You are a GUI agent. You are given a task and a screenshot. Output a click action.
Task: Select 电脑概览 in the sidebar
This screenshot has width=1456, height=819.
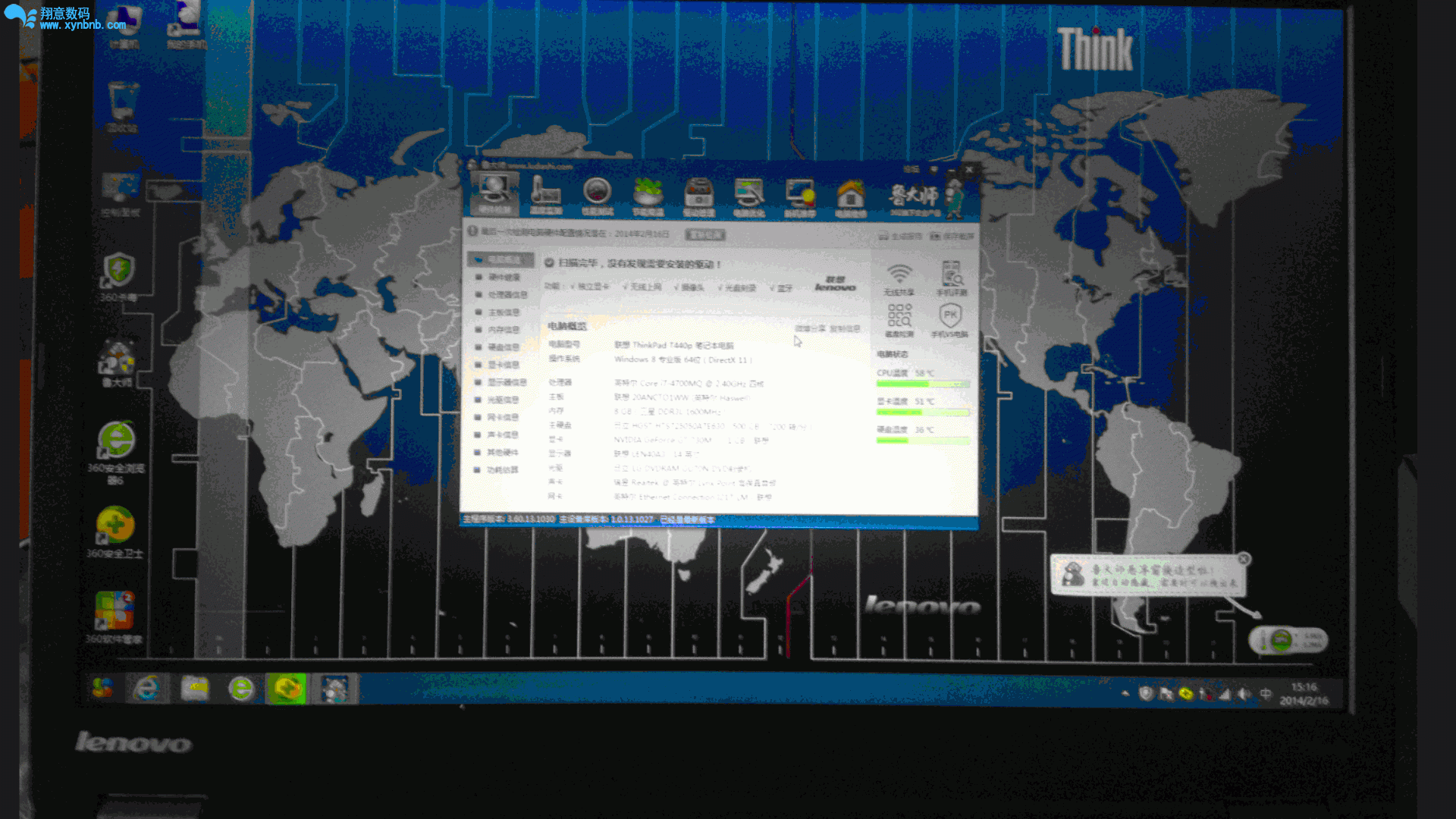[x=501, y=259]
